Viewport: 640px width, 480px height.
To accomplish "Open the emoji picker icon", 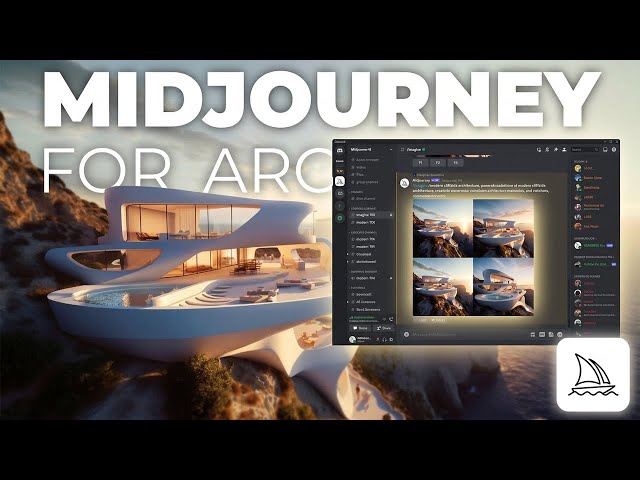I will coord(560,334).
